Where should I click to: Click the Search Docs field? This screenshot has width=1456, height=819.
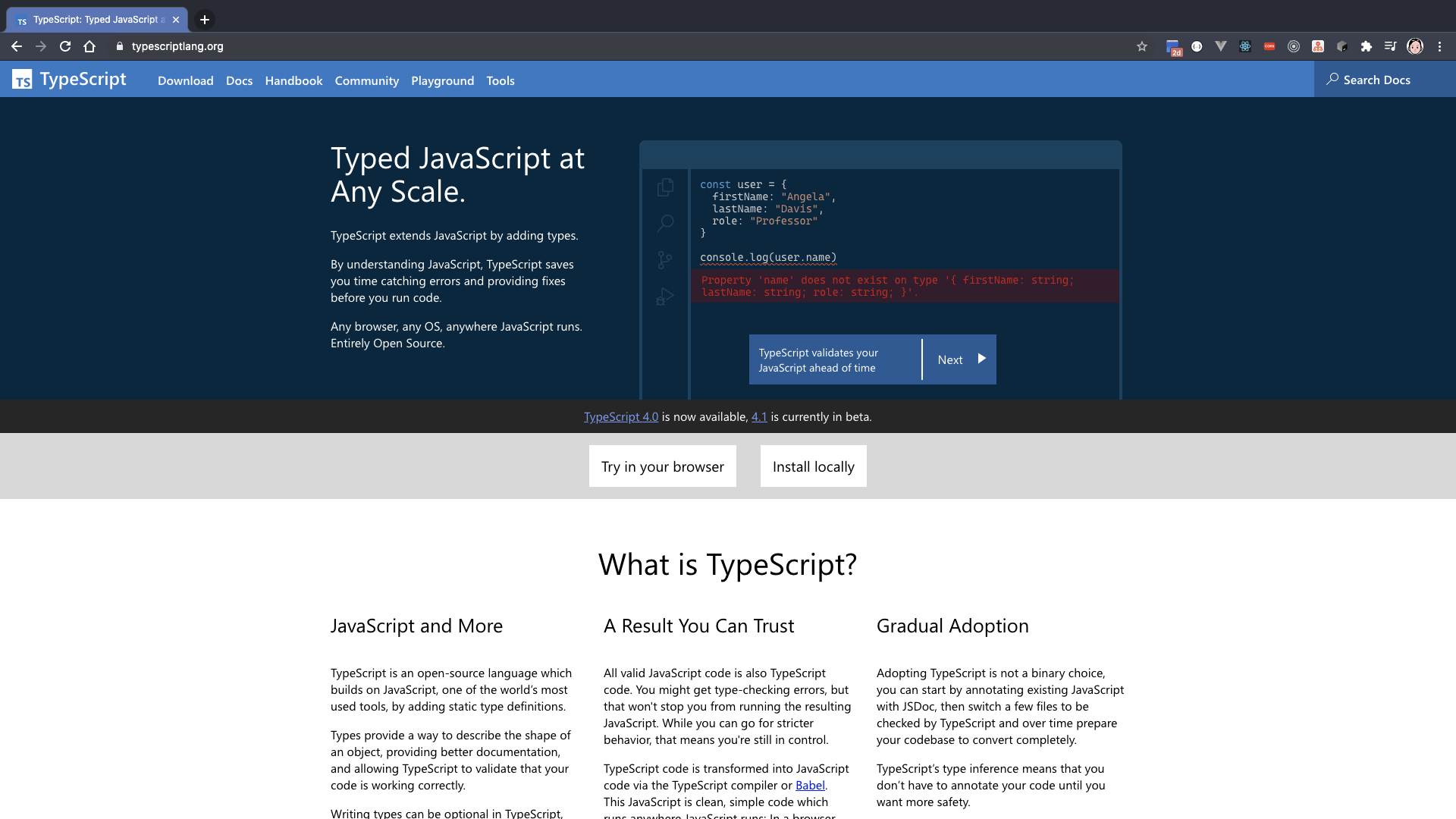point(1376,80)
